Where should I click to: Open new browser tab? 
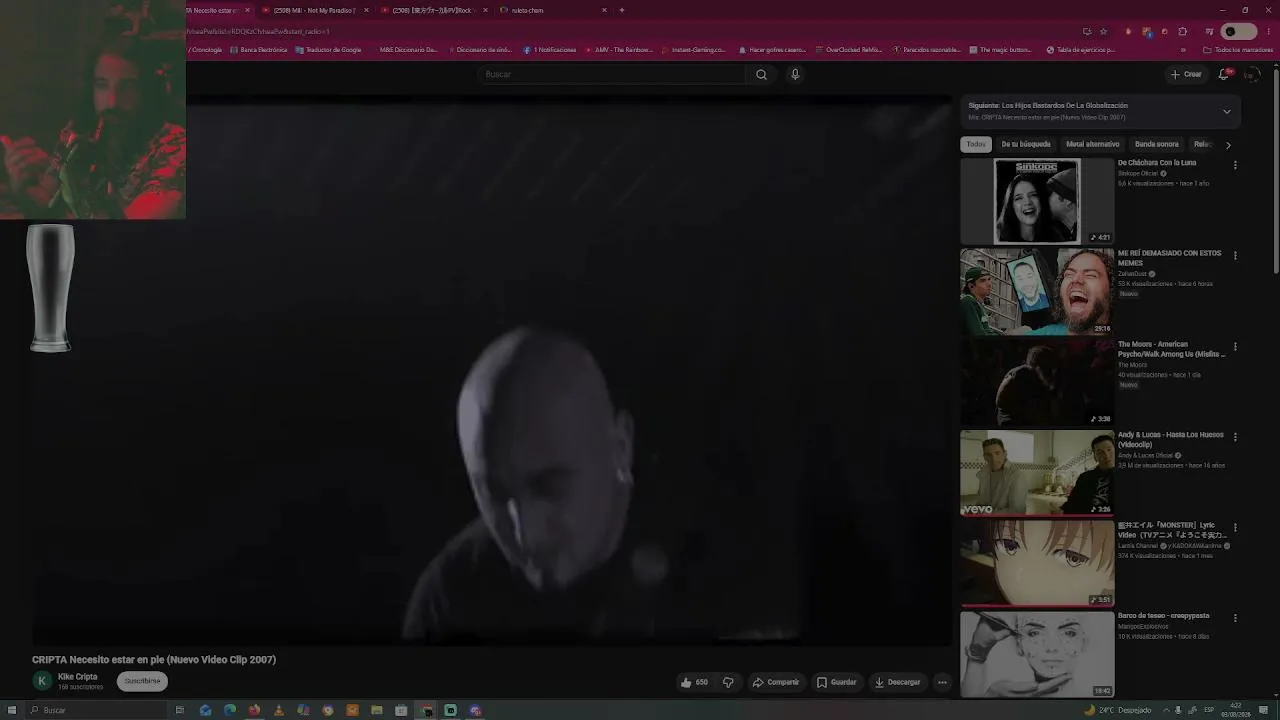tap(622, 10)
